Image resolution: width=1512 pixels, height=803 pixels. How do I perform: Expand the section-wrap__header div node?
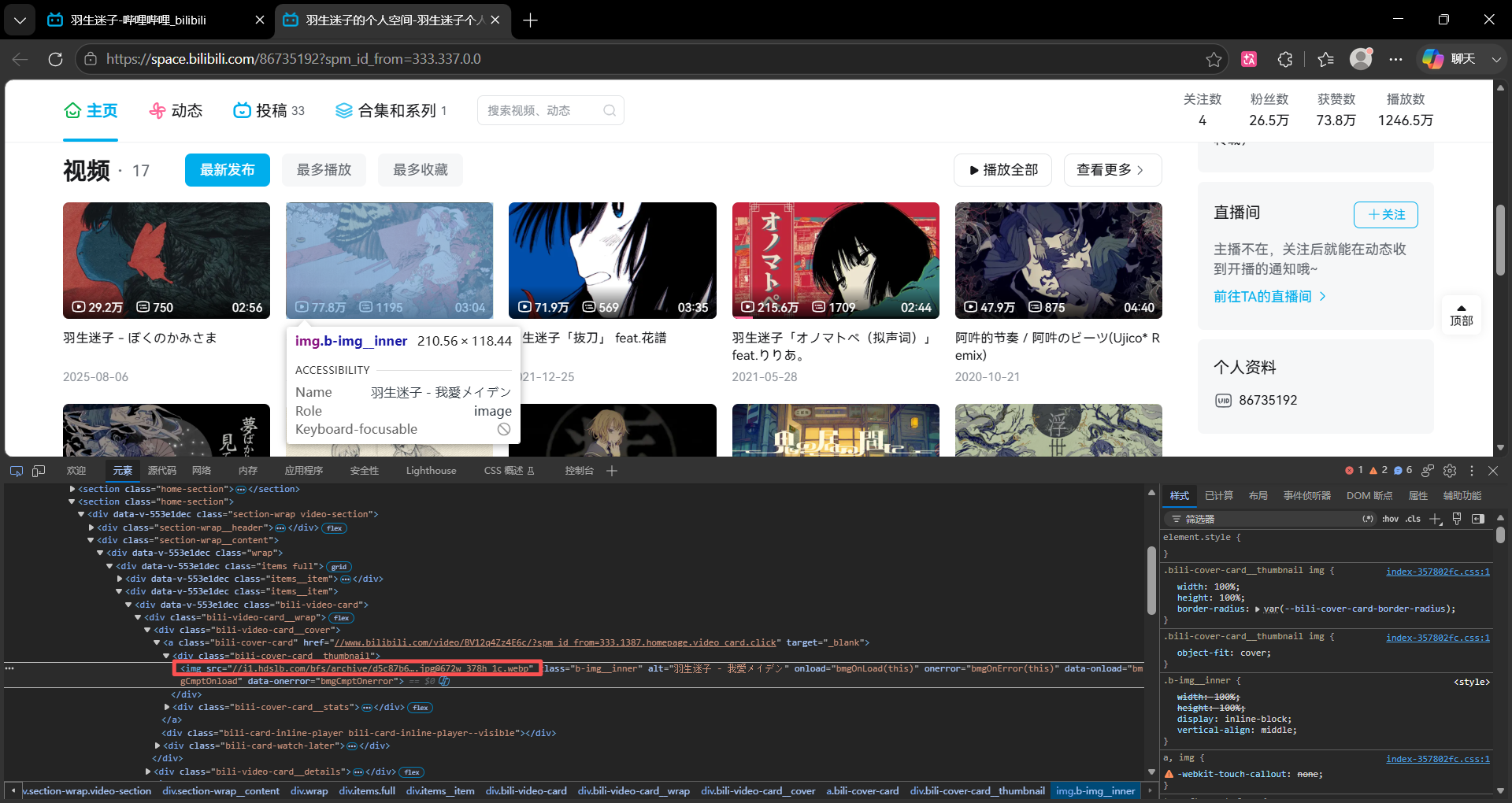pos(91,527)
